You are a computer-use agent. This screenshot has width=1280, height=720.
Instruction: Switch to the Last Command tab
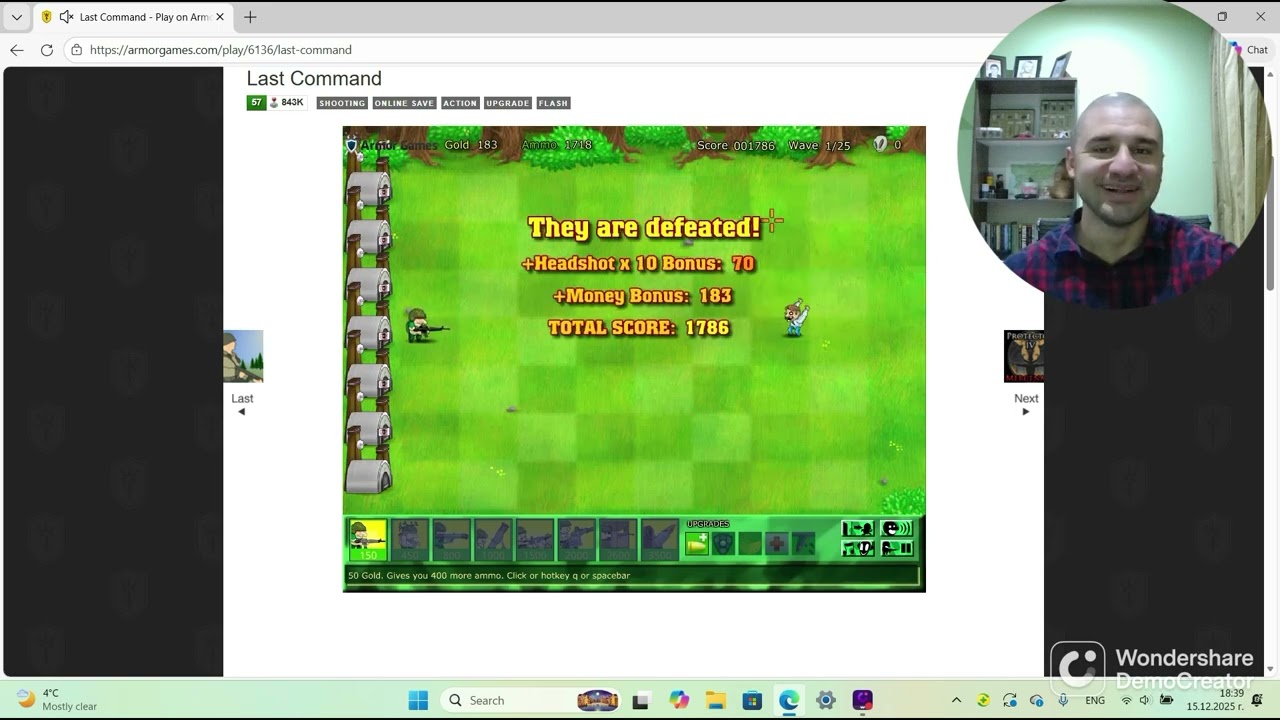point(134,17)
